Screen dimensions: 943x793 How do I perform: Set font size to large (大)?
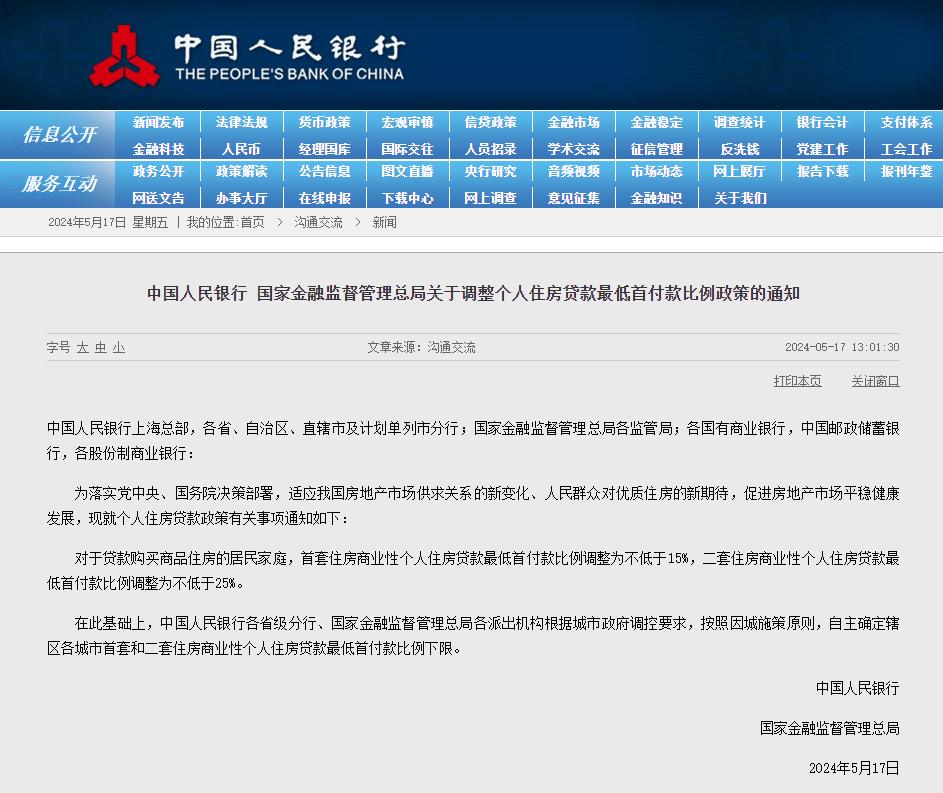82,348
